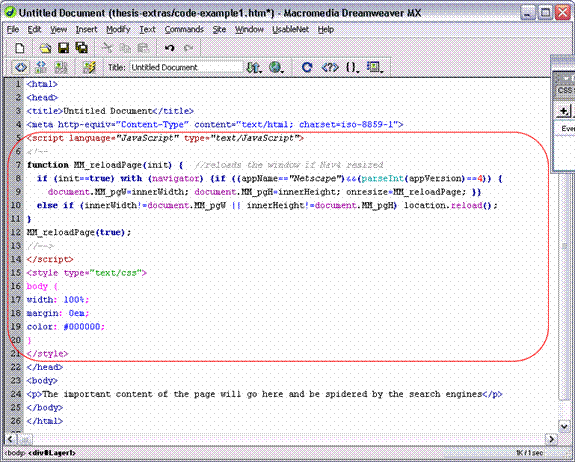
Task: Click the style type text/css tag line
Action: click(87, 273)
